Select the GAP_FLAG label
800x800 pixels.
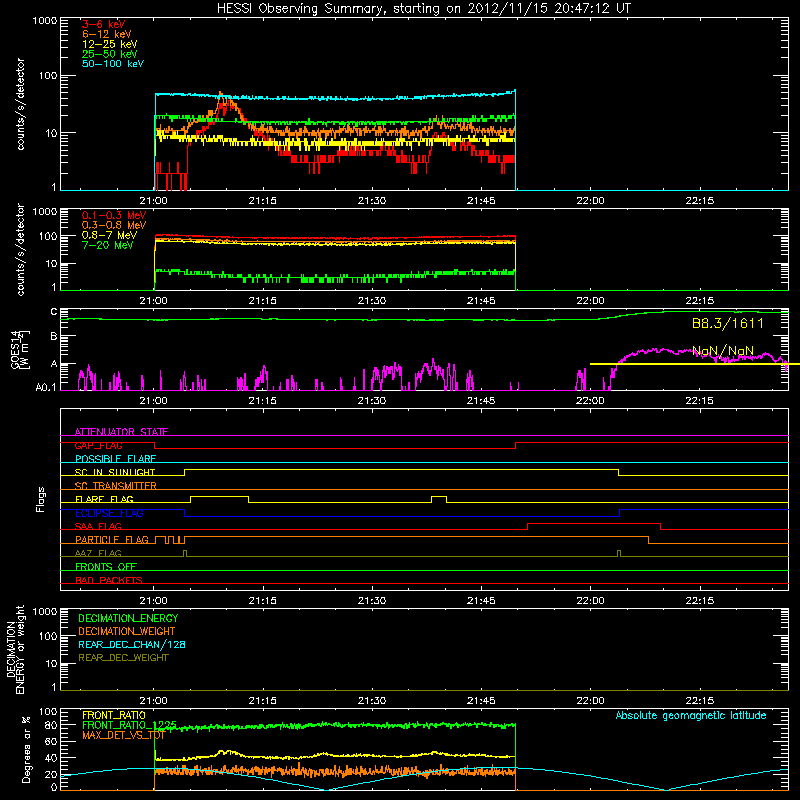point(98,445)
